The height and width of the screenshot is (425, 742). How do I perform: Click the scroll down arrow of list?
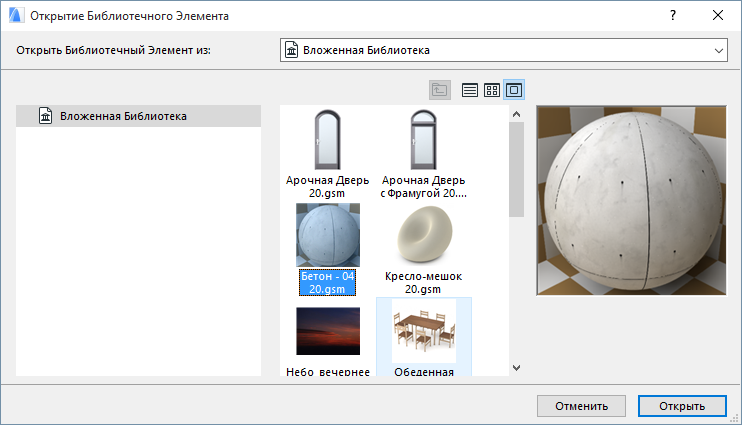(x=517, y=368)
